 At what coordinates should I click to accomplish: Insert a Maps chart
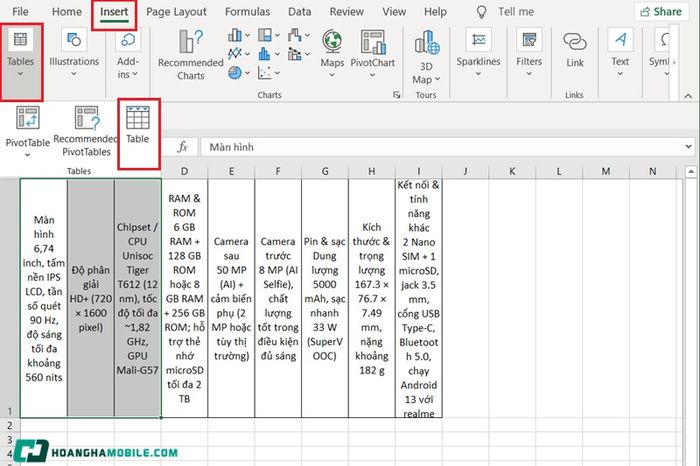(332, 54)
